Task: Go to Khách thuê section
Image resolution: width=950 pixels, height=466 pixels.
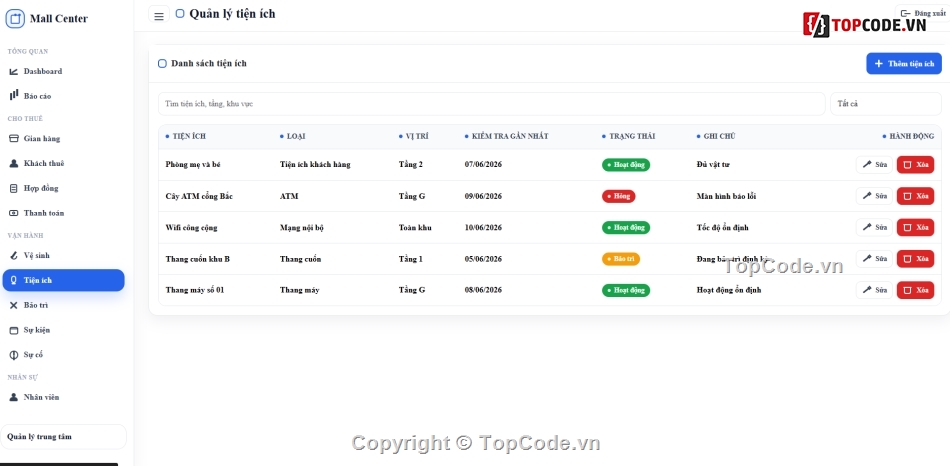Action: (64, 164)
